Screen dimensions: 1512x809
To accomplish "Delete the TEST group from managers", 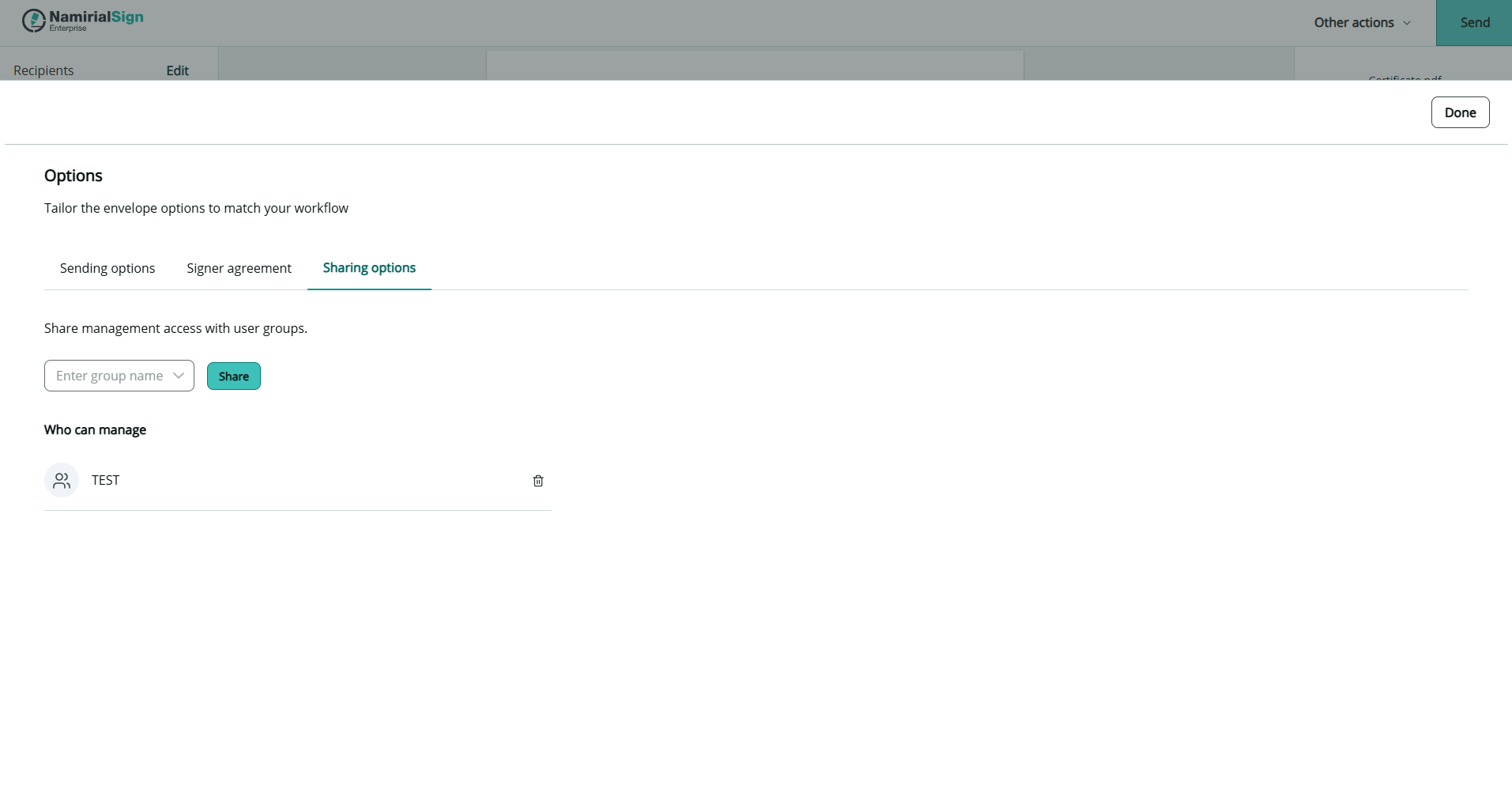I will (x=538, y=481).
